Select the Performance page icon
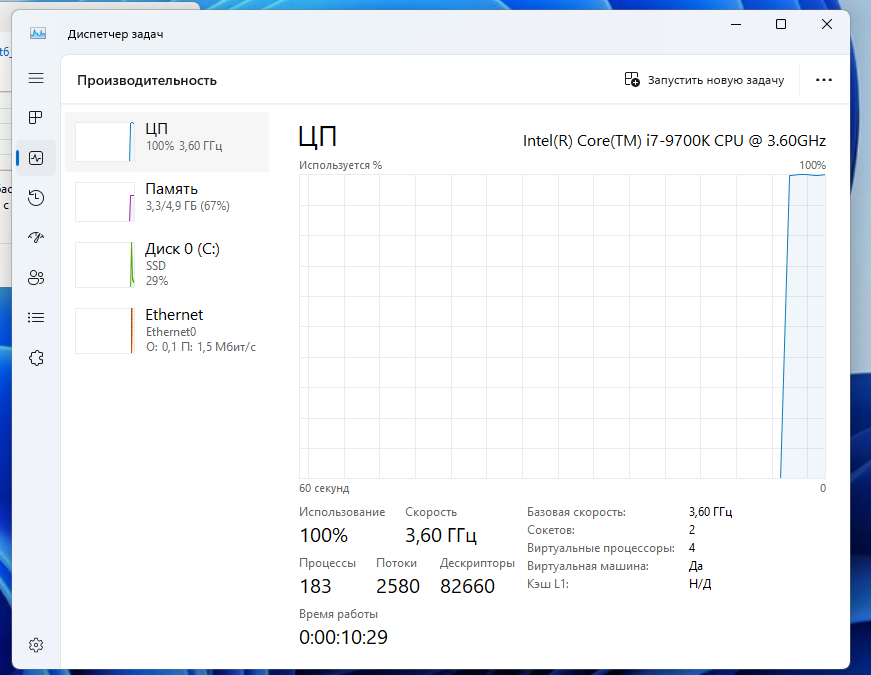This screenshot has width=871, height=675. pos(36,158)
